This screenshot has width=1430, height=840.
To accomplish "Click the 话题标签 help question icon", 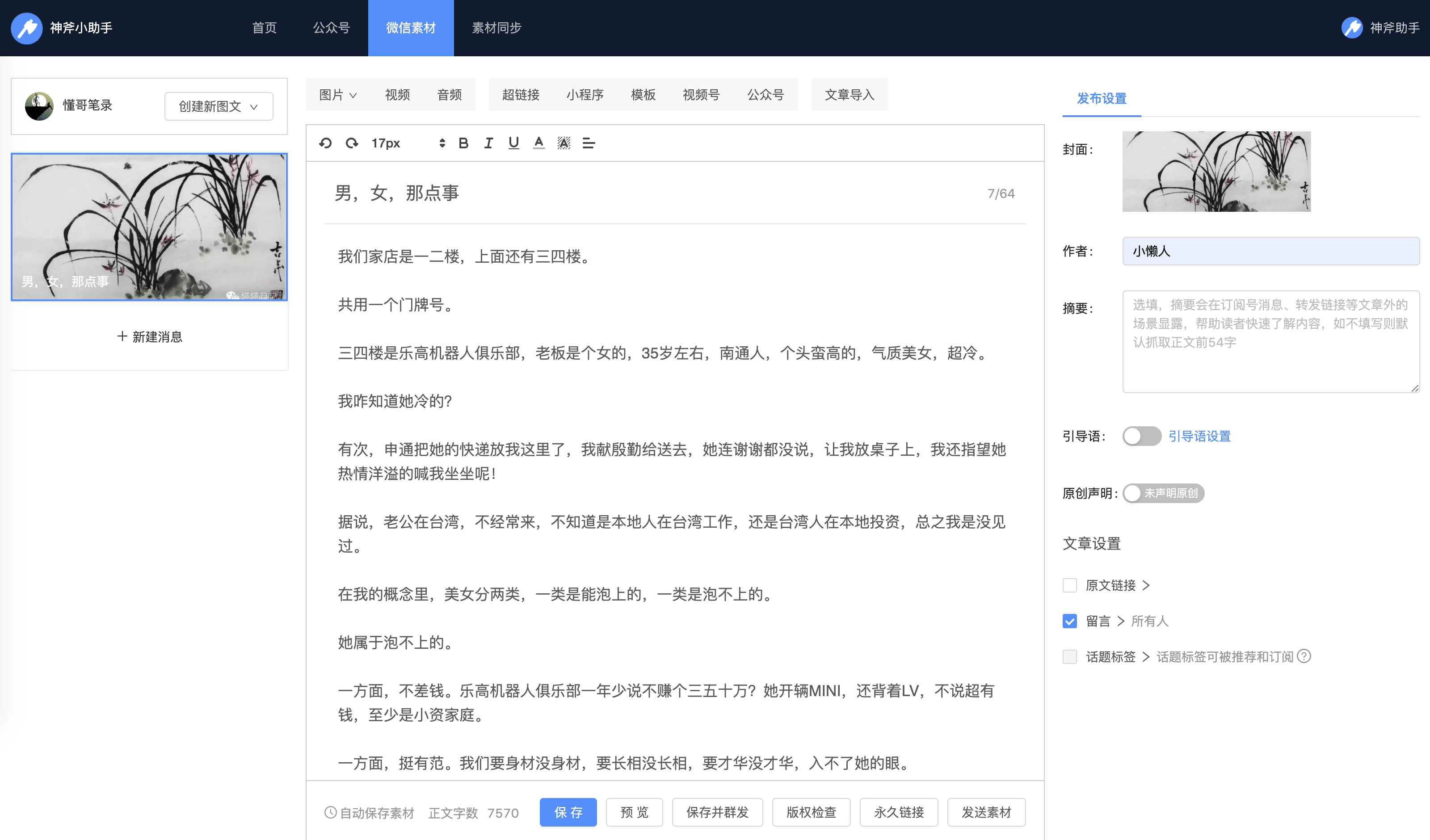I will pos(1304,656).
